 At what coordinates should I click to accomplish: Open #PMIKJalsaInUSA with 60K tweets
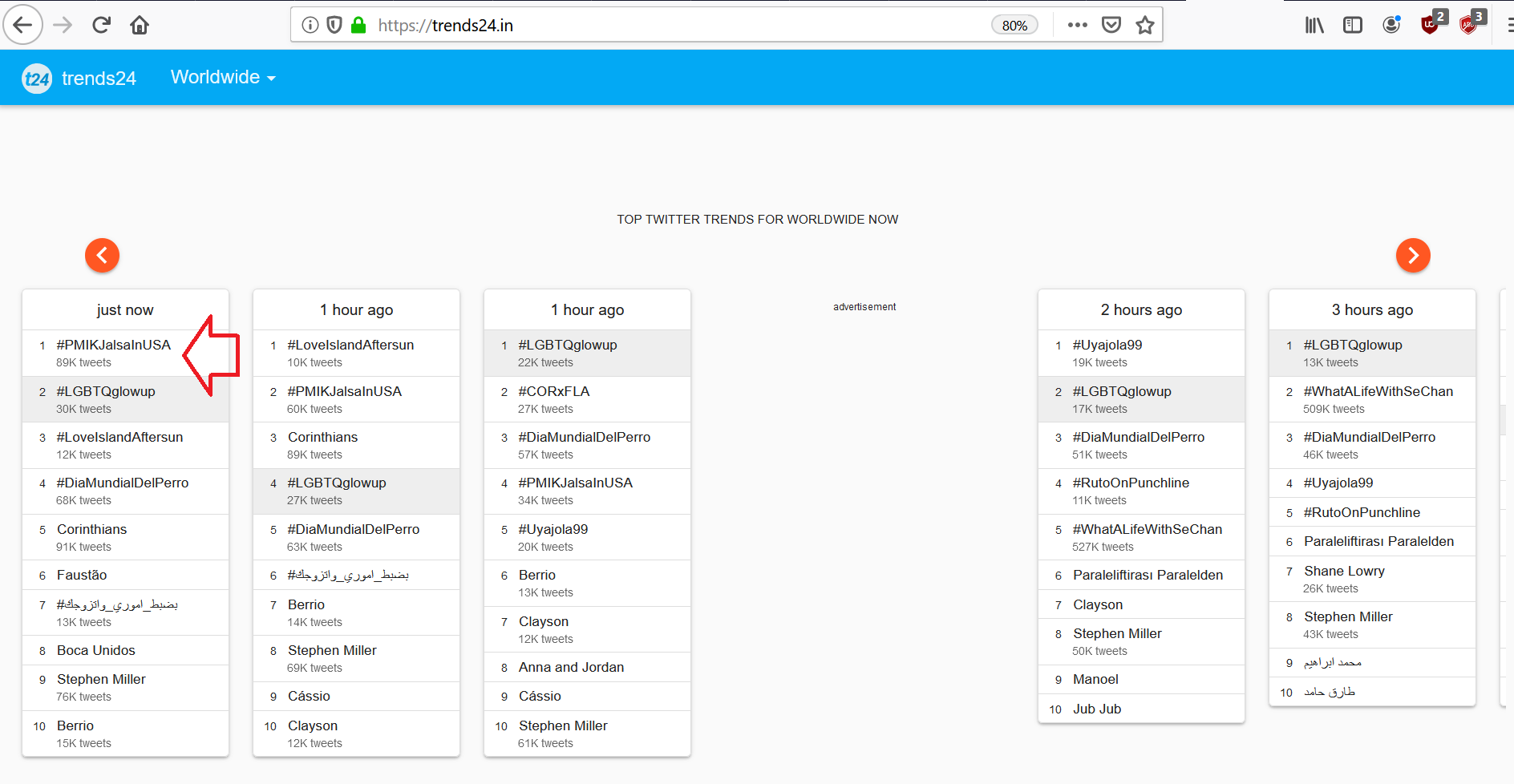(345, 391)
